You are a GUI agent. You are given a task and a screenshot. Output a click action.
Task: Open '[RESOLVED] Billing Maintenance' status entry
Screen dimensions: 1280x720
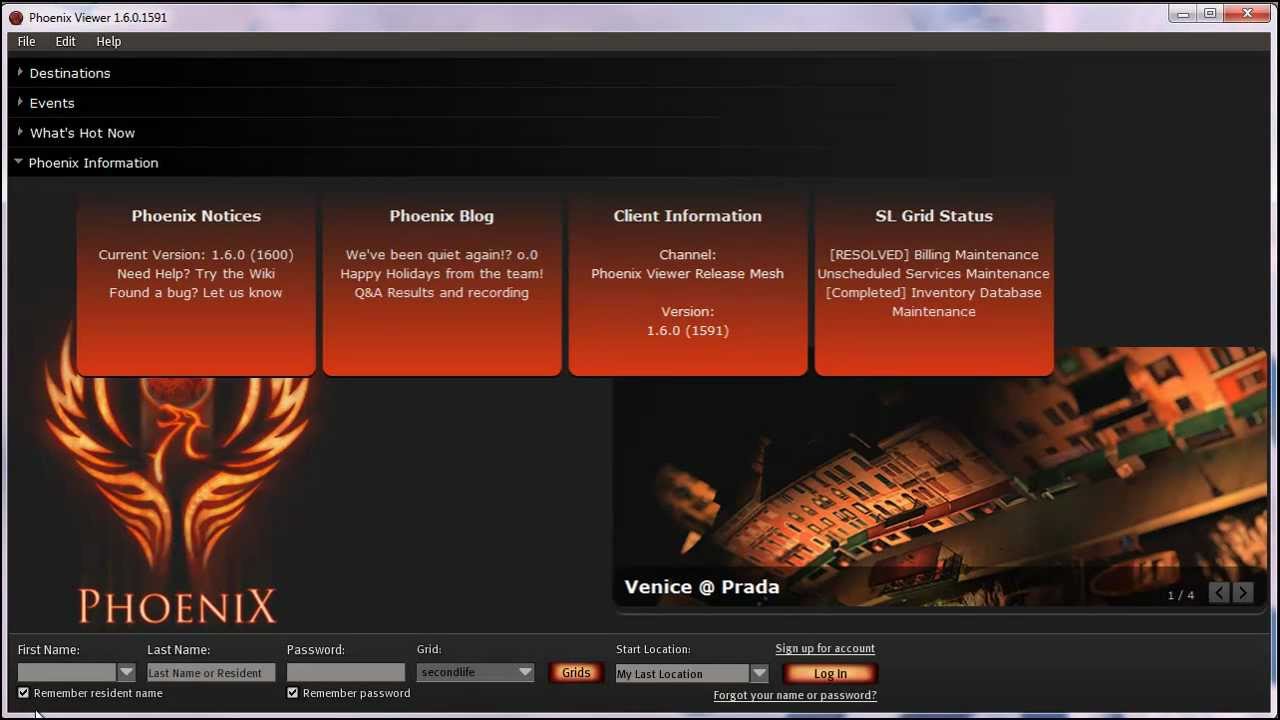(934, 254)
